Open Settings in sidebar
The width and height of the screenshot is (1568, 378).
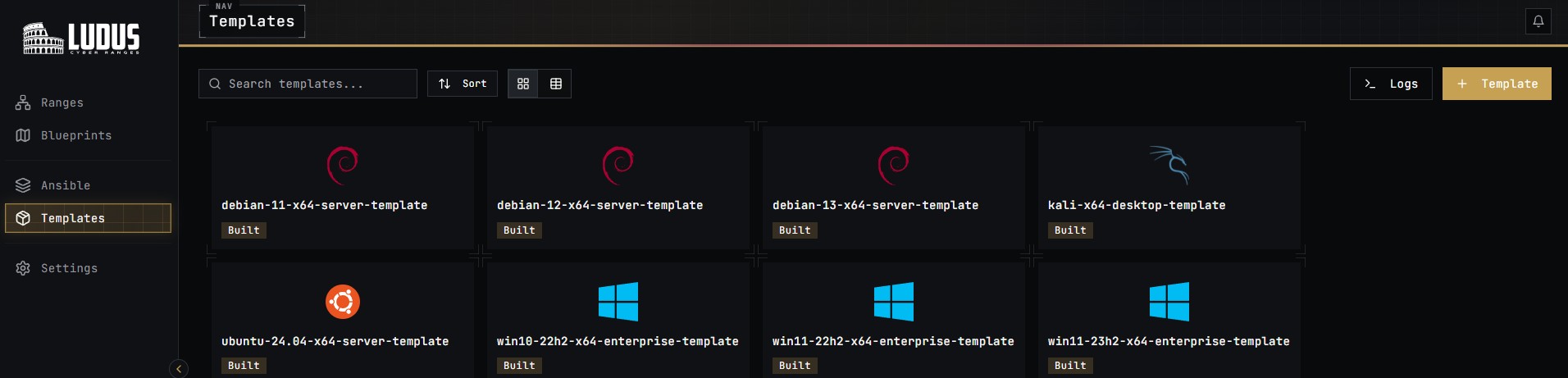(x=89, y=268)
